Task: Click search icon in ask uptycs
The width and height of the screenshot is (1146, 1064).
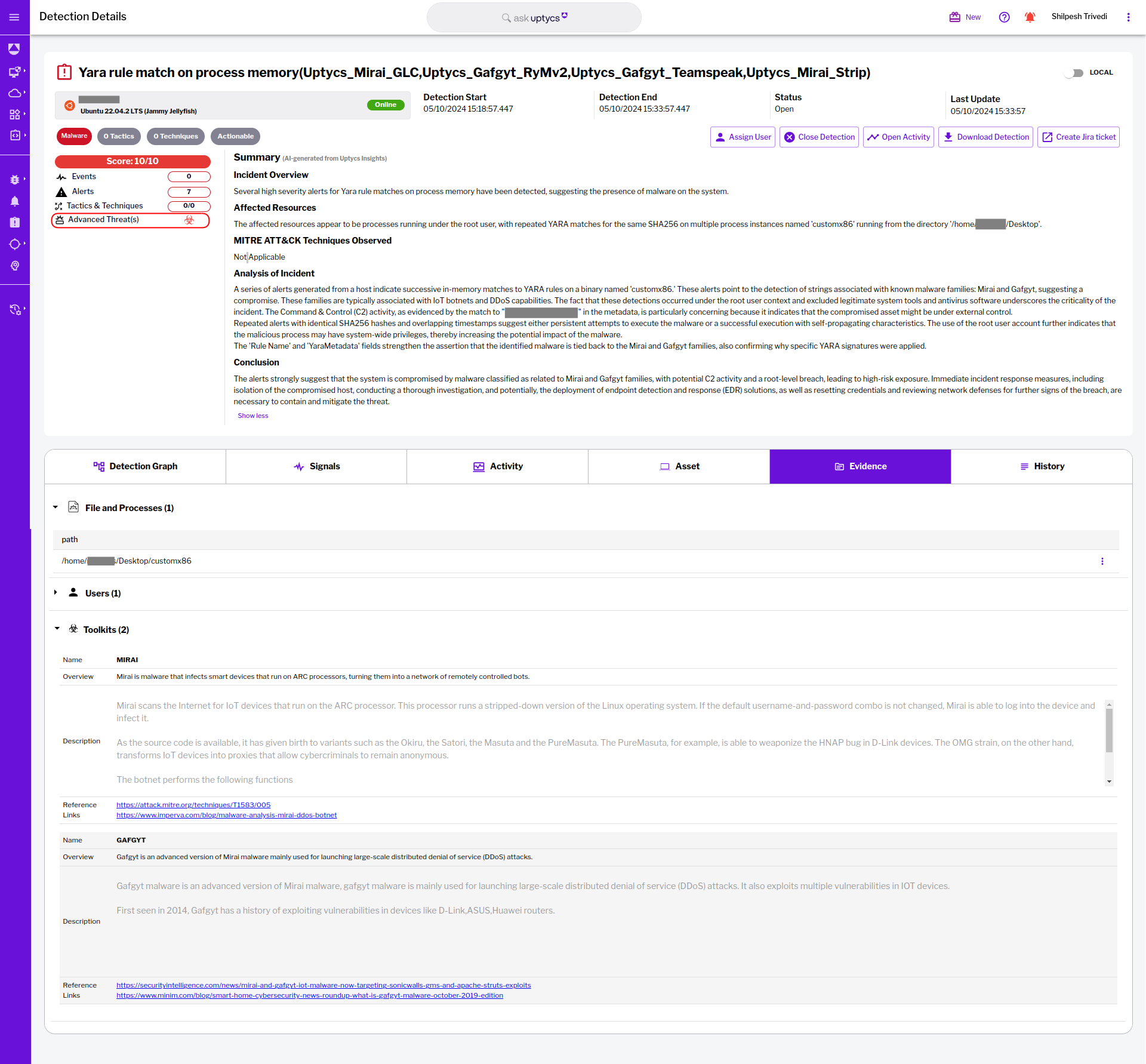Action: pyautogui.click(x=506, y=18)
